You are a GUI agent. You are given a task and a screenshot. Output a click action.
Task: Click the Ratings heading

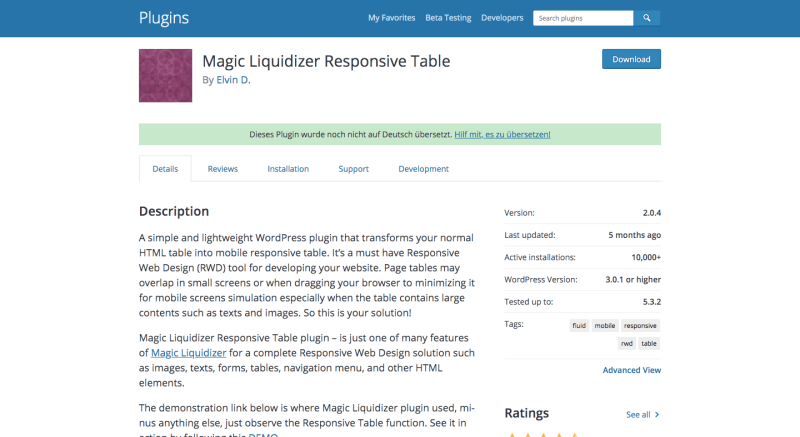[527, 413]
